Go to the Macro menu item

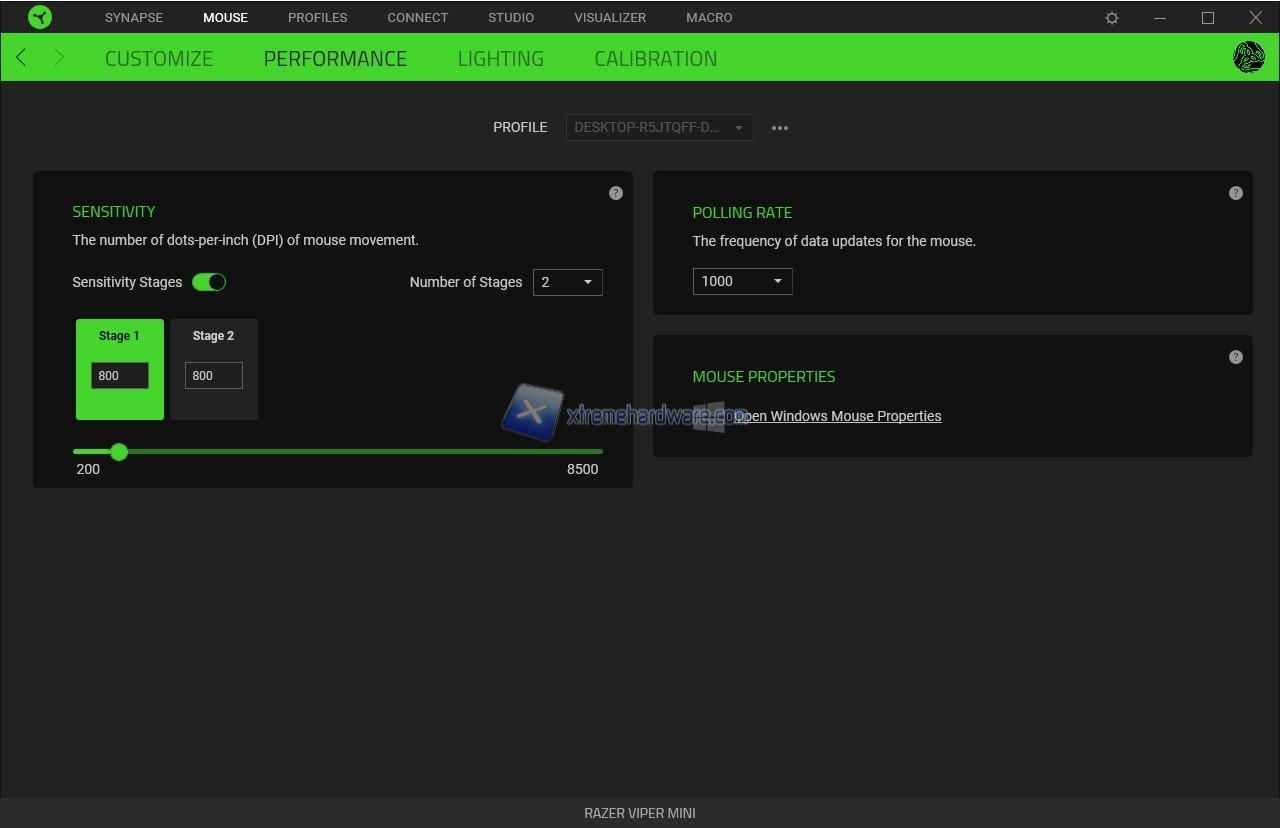[709, 18]
